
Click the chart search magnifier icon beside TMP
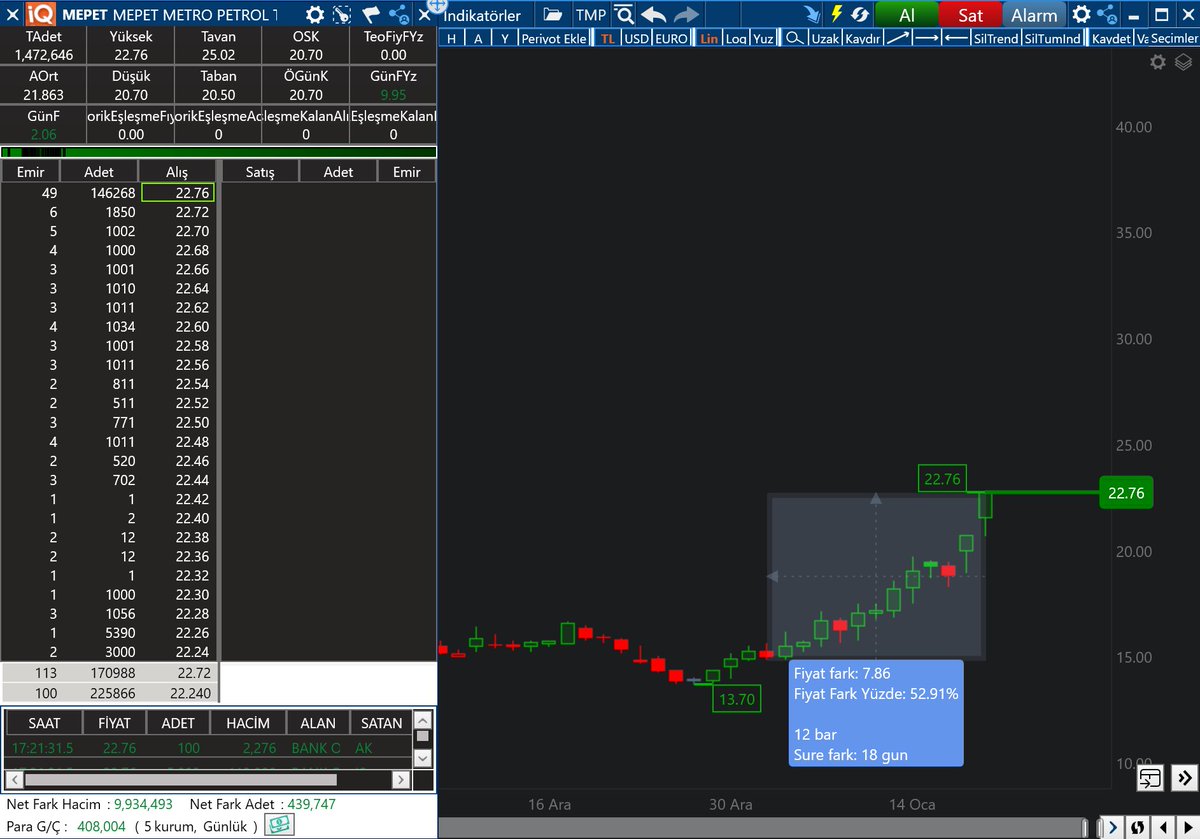624,15
